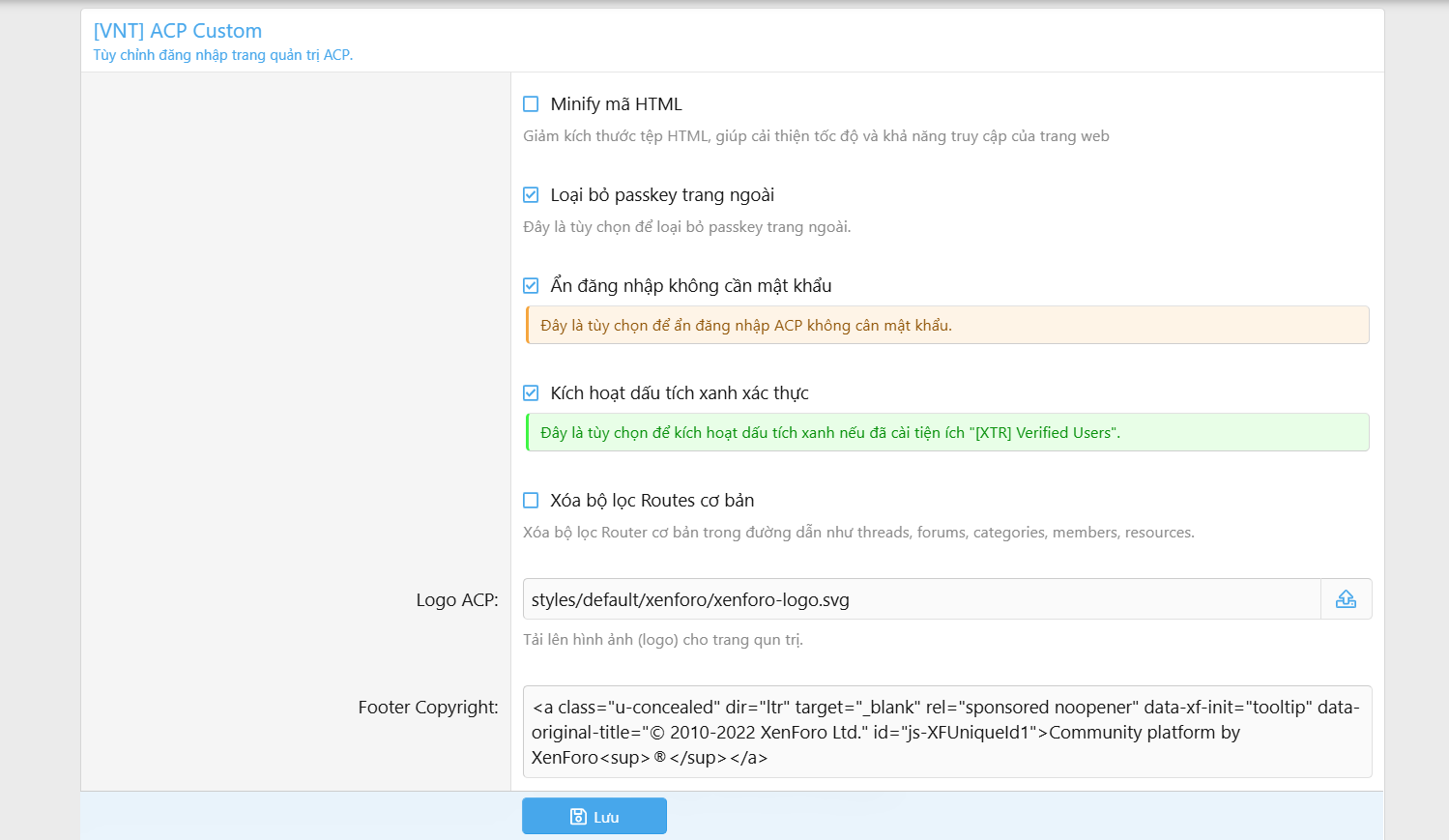Click the Logo ACP: field label
Image resolution: width=1449 pixels, height=840 pixels.
tap(457, 600)
